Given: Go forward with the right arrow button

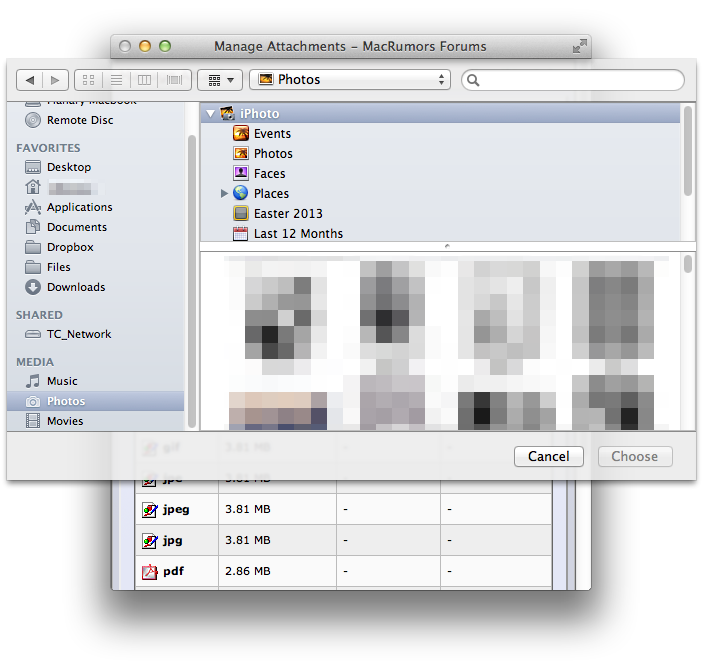Looking at the screenshot, I should [55, 80].
